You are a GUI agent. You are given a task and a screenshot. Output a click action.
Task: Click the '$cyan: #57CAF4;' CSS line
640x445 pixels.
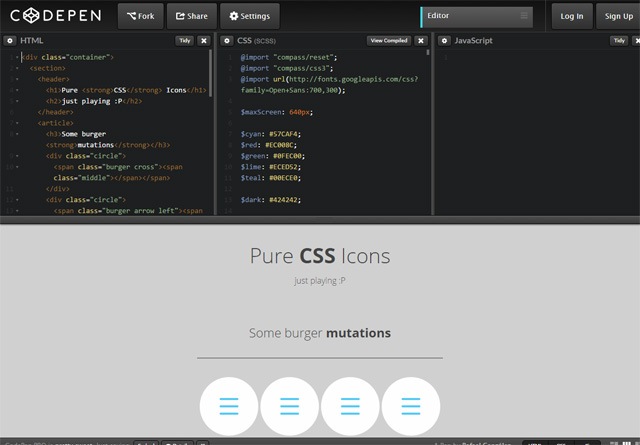pos(271,134)
